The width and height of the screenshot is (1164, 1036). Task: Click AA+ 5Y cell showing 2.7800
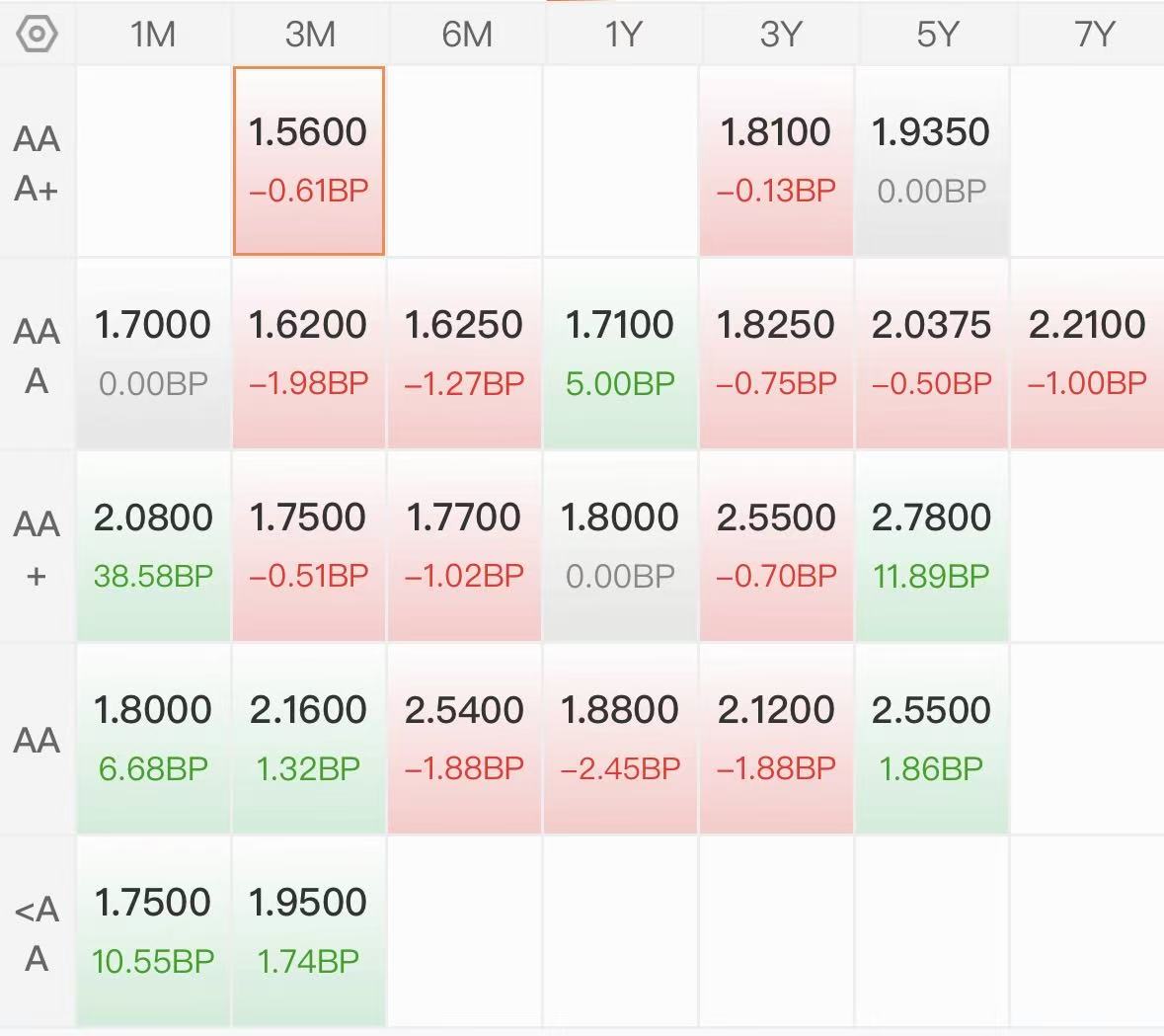[x=931, y=545]
